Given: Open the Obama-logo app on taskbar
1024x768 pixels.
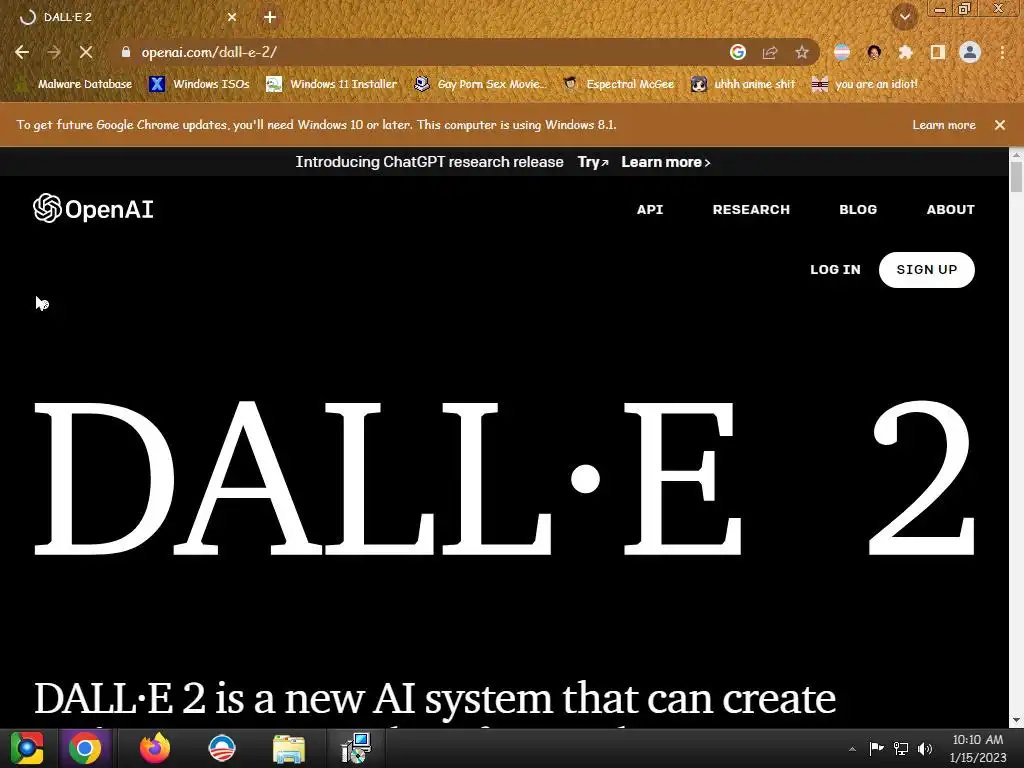Looking at the screenshot, I should point(221,748).
